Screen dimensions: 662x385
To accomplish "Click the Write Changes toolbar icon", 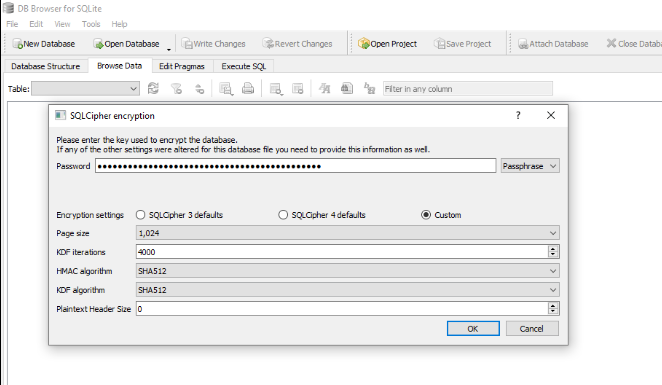I will pos(187,44).
